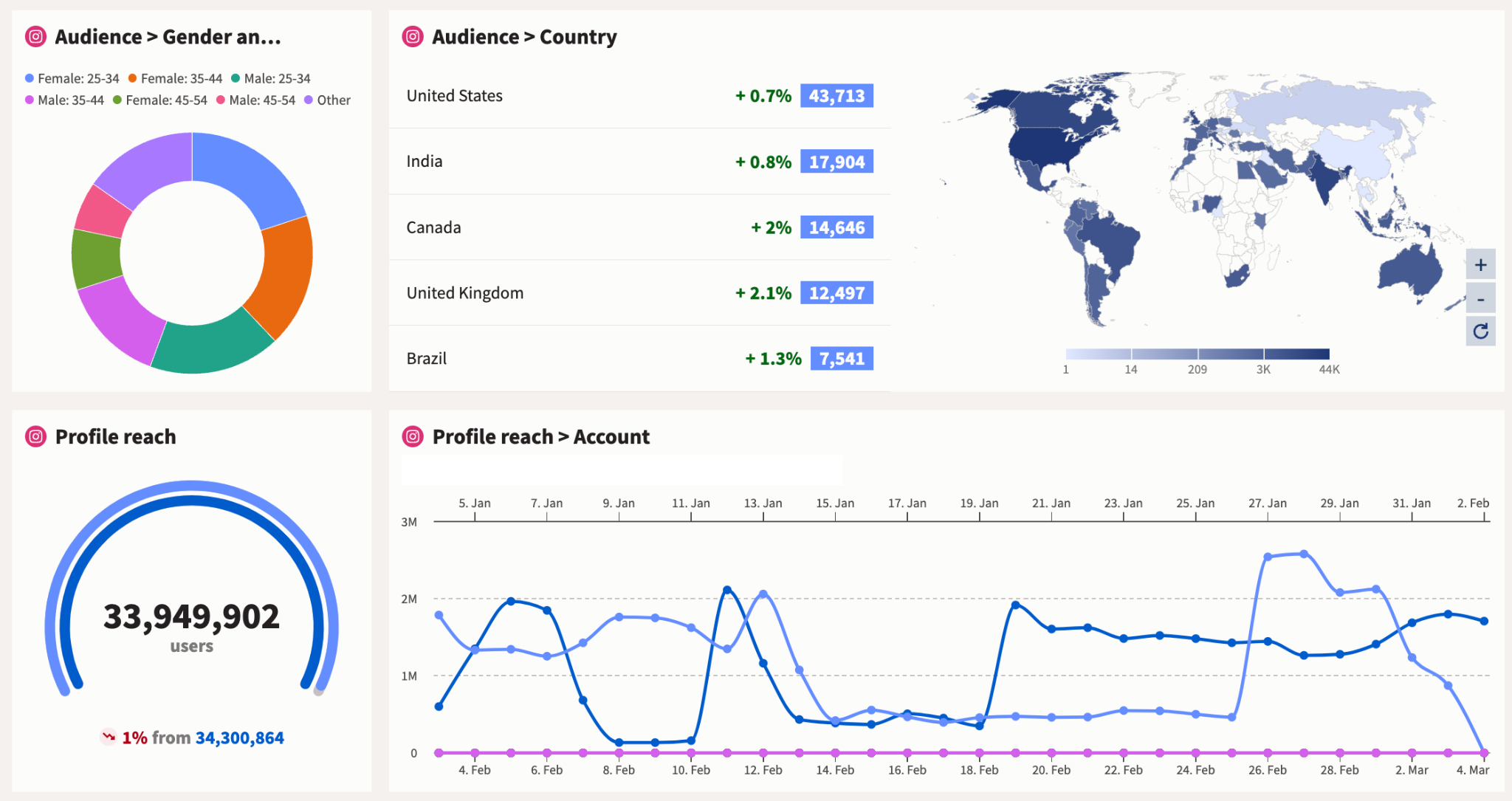Click the 34,300,864 previous value link
This screenshot has height=801, width=1512.
239,736
